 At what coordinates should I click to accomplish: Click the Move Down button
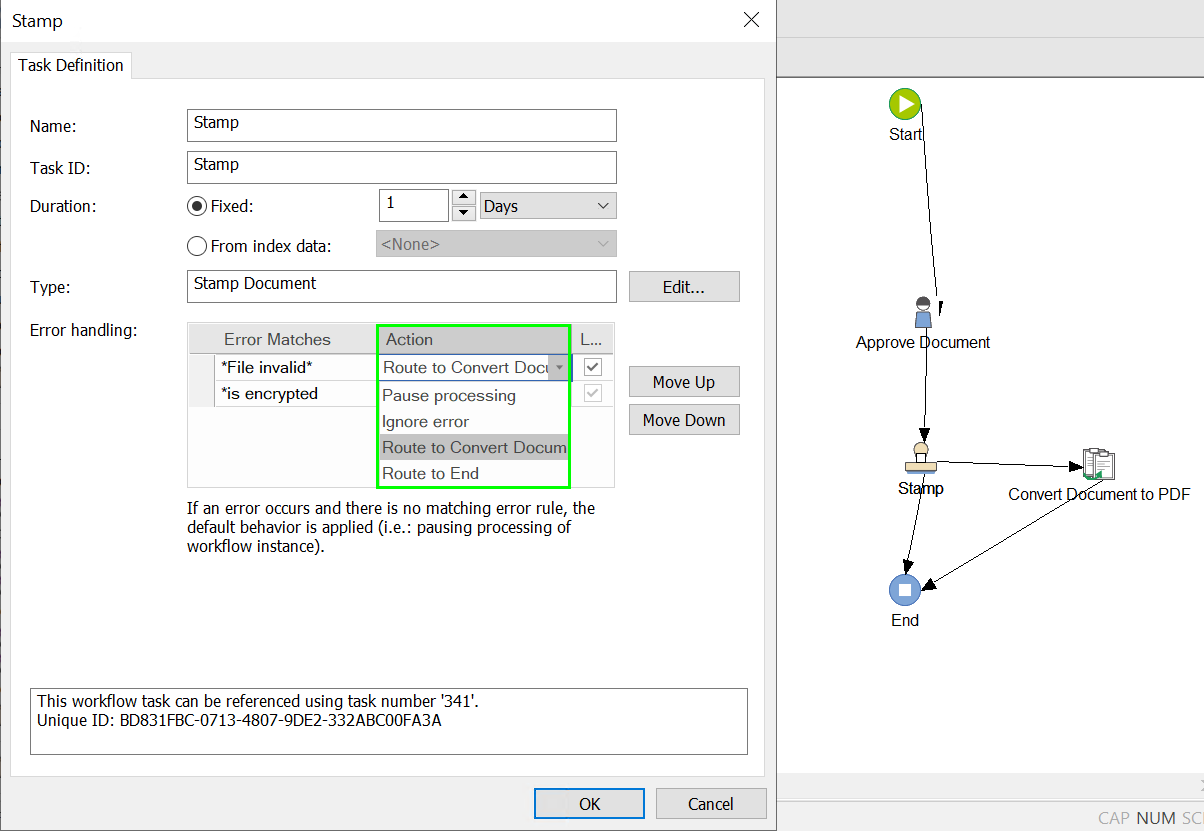[x=684, y=420]
